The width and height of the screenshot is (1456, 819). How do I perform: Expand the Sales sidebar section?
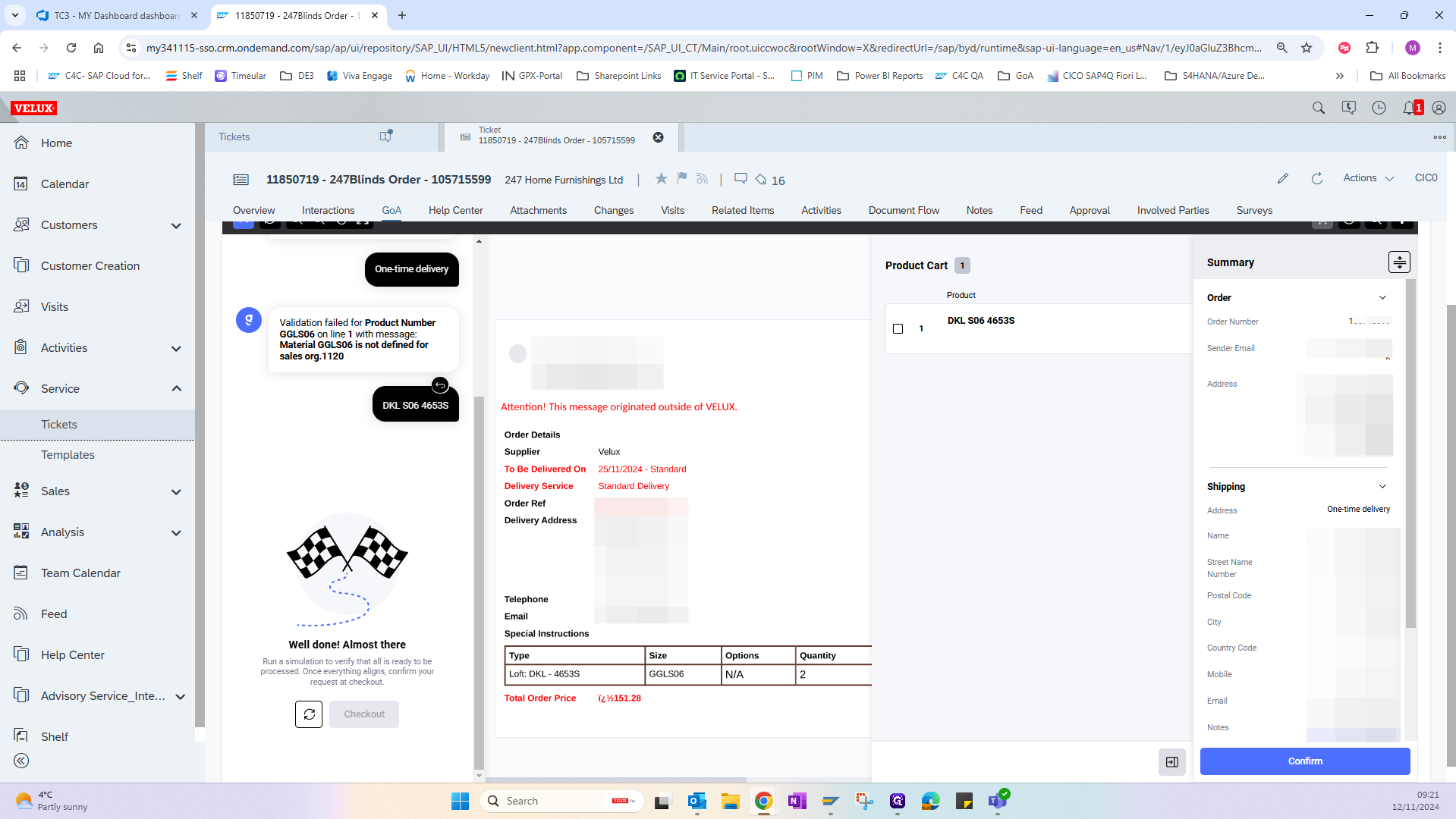[x=176, y=491]
